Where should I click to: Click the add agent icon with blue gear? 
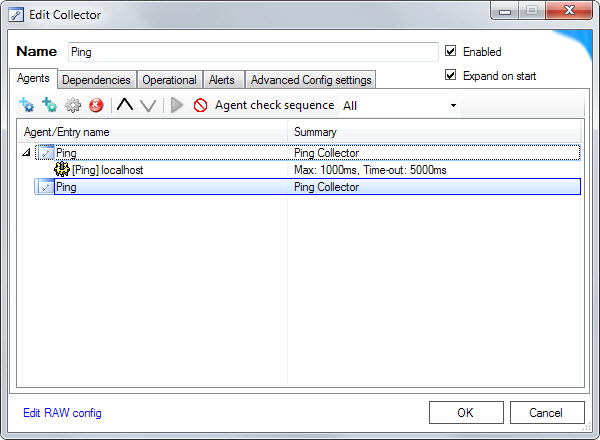26,105
